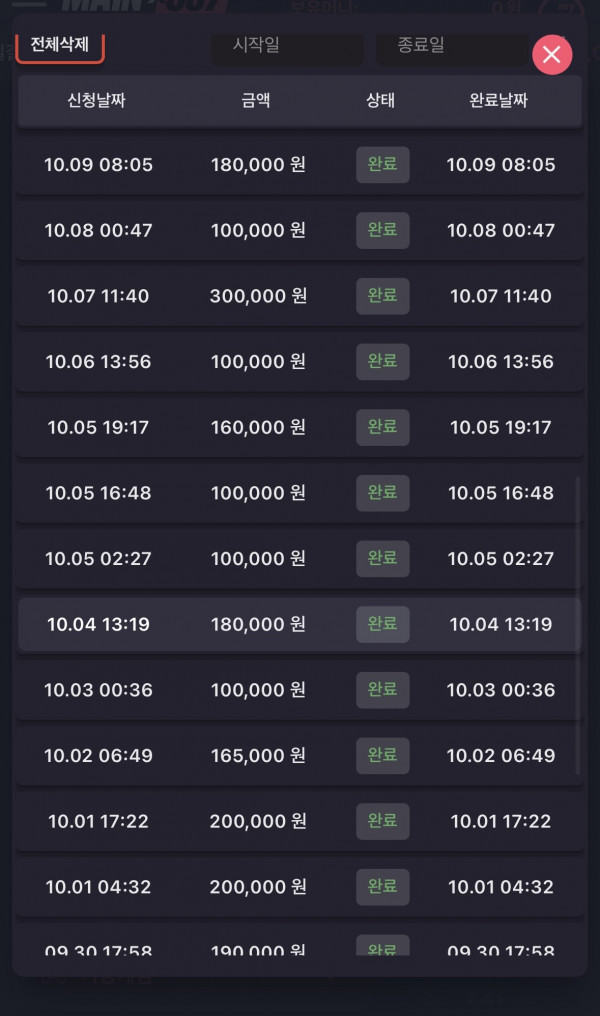Click the 신청날짜 column header

pos(96,100)
